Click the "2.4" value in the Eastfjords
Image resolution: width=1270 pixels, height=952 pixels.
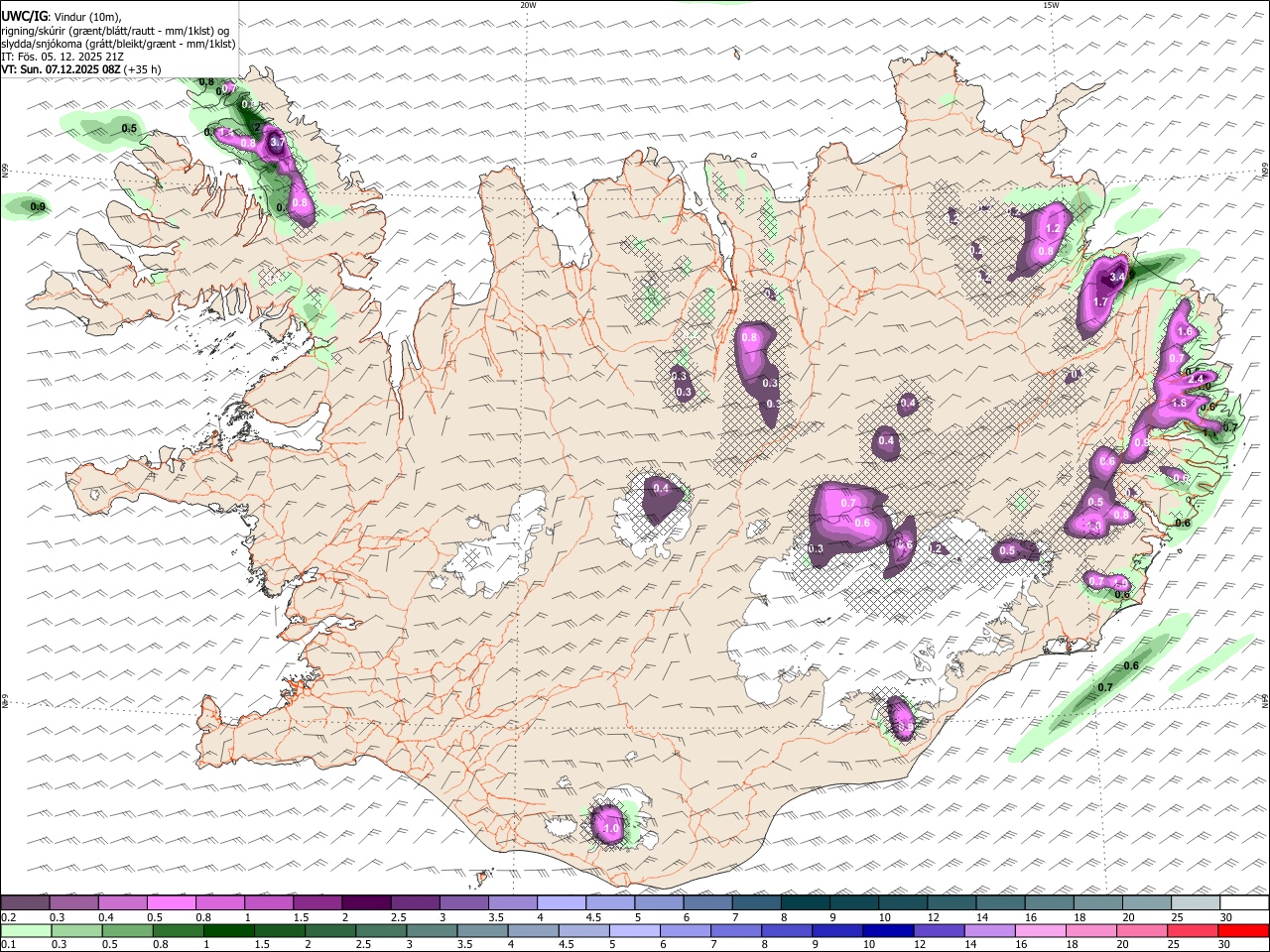[1196, 378]
